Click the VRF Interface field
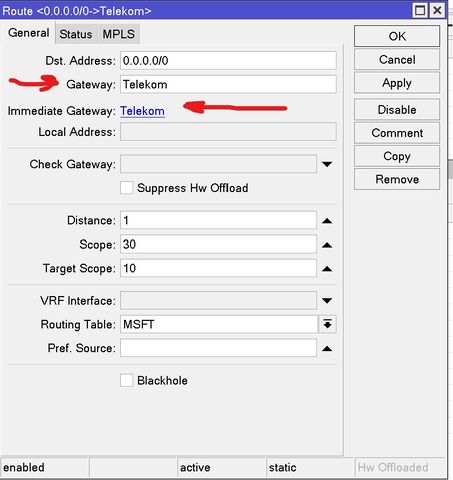 click(218, 301)
